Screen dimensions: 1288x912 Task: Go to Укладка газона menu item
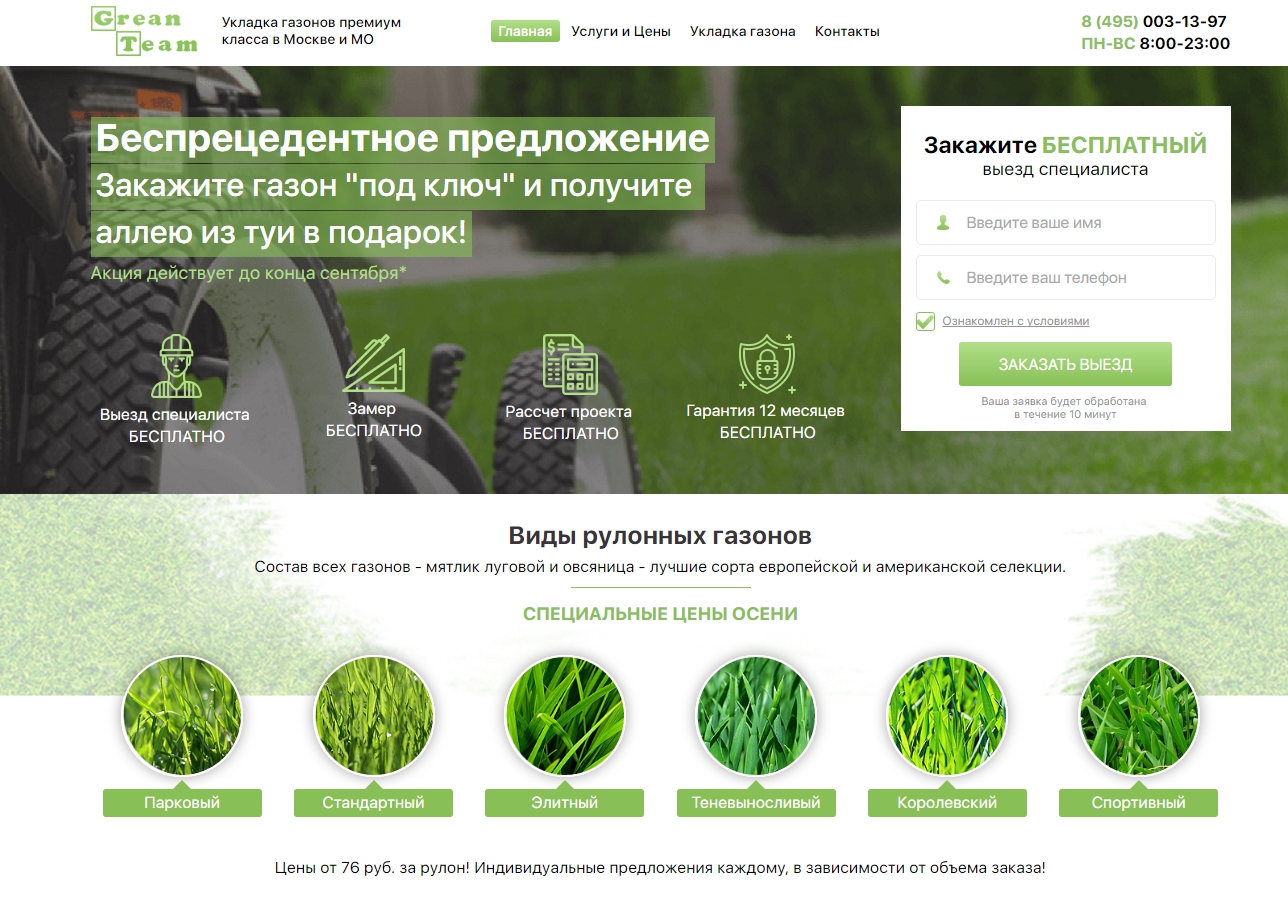tap(743, 31)
